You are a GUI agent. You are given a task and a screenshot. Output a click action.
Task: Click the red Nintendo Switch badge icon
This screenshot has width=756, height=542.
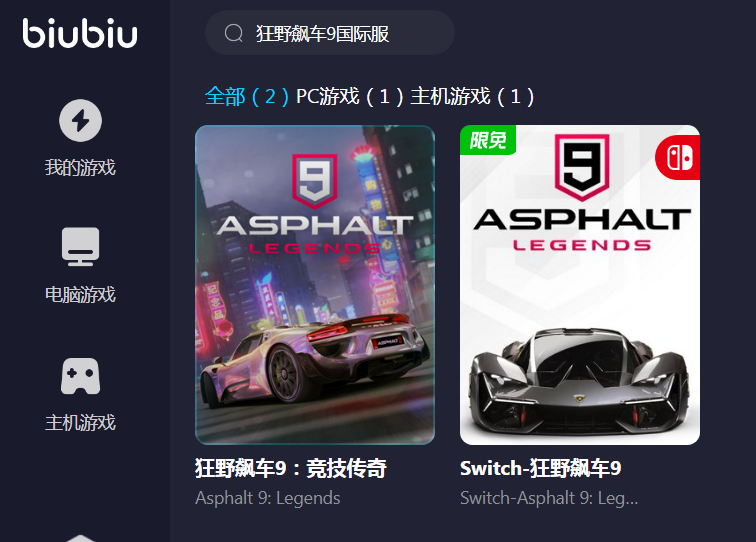678,157
